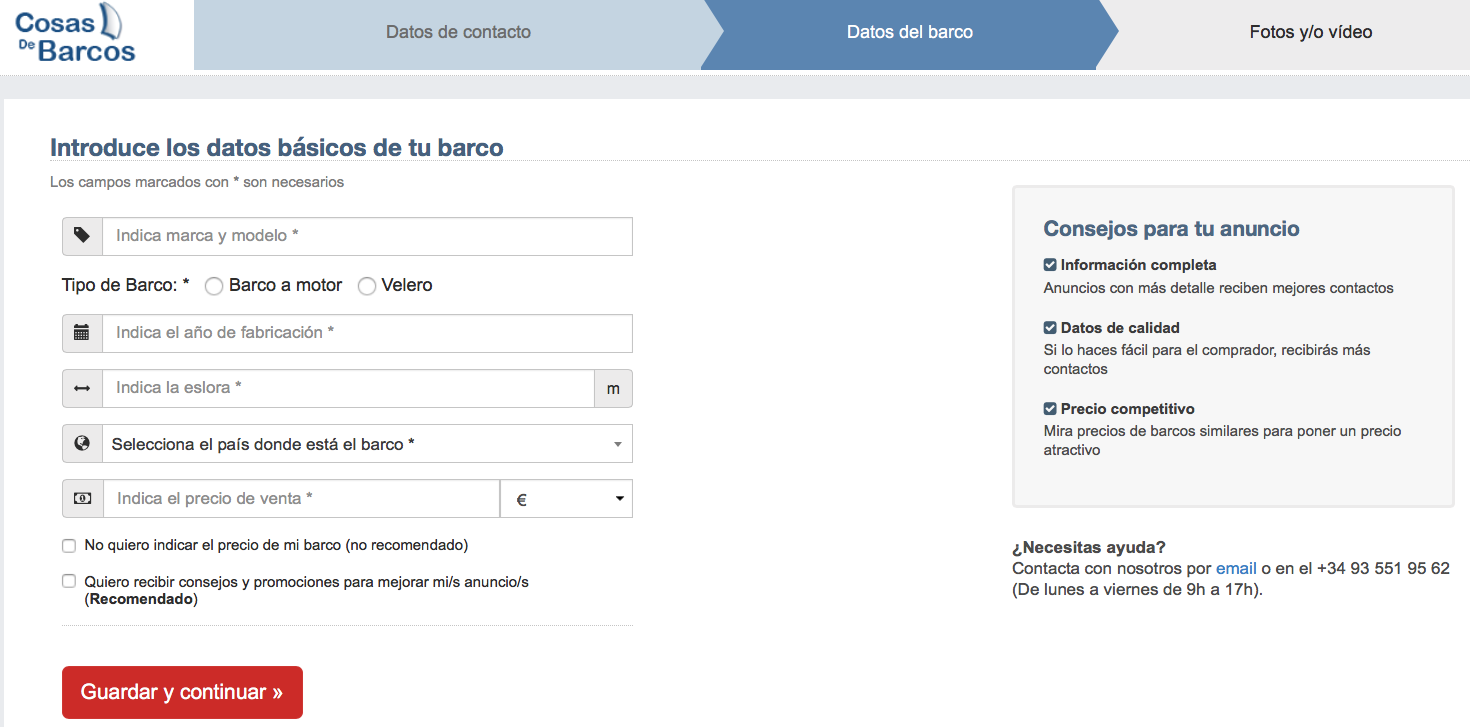Open the country selection dropdown
The image size is (1470, 727).
pyautogui.click(x=367, y=443)
